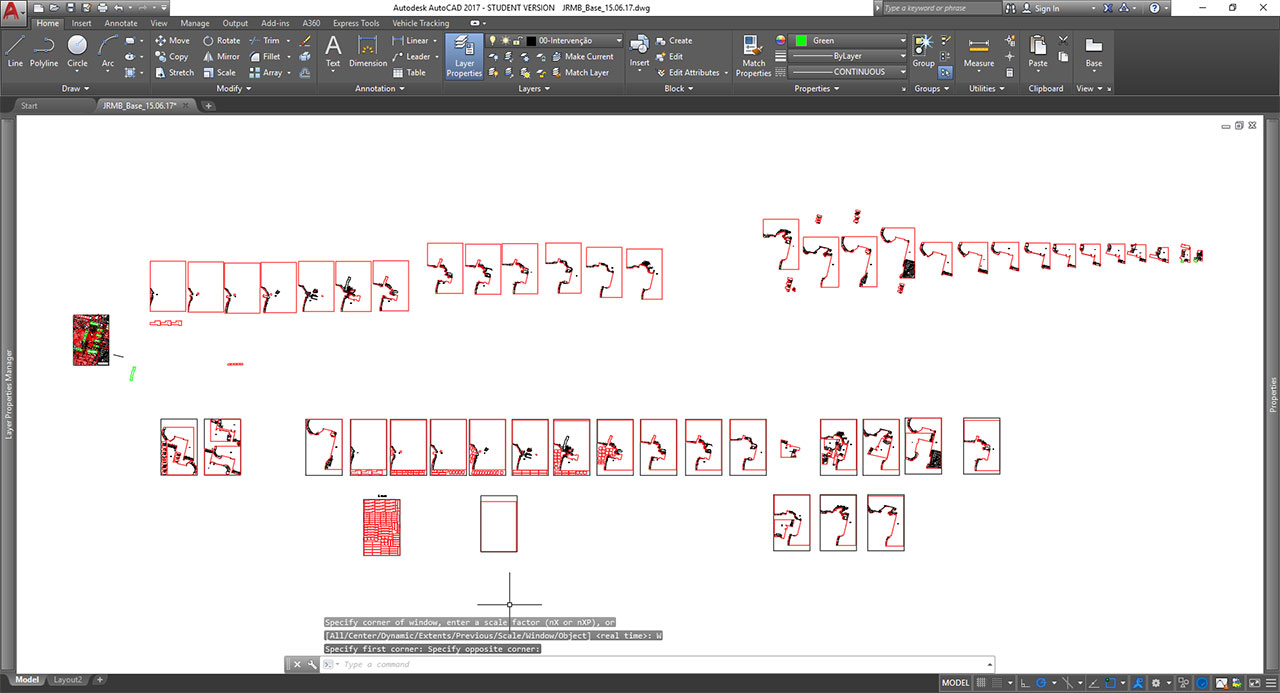Expand the Draw panel

(75, 88)
